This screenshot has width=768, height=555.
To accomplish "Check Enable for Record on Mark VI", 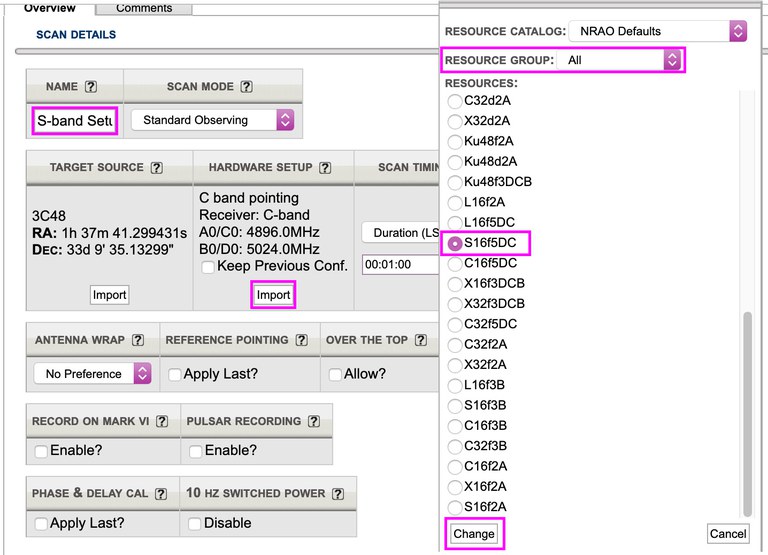I will [41, 451].
